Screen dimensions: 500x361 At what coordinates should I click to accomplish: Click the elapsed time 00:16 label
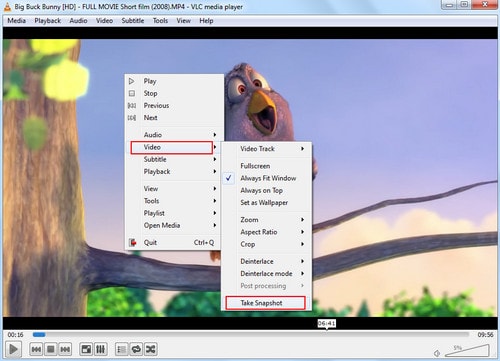tap(15, 334)
